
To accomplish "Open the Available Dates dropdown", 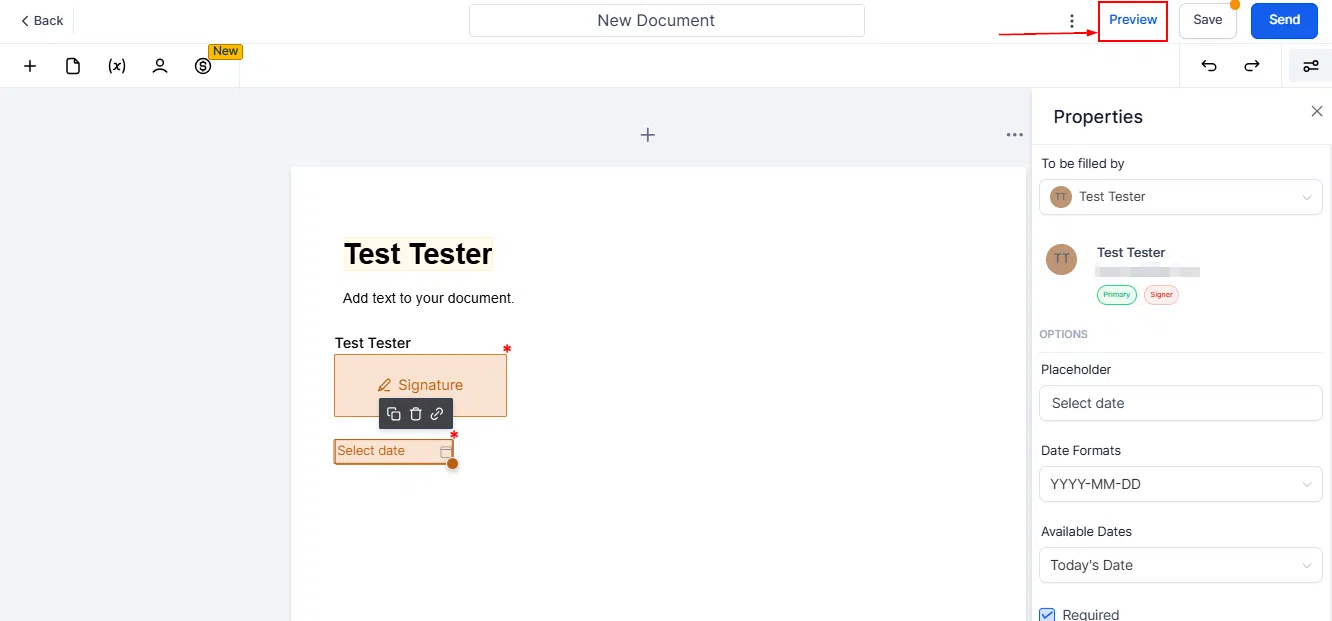I will tap(1181, 565).
